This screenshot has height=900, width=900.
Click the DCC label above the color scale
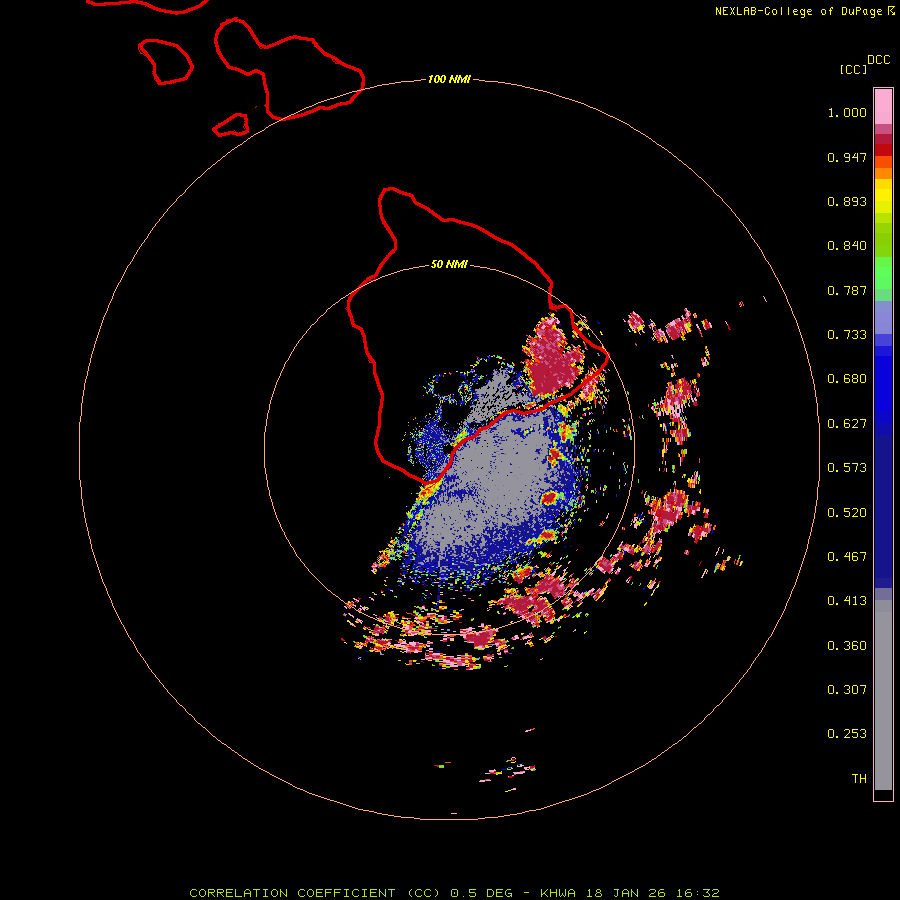coord(878,60)
